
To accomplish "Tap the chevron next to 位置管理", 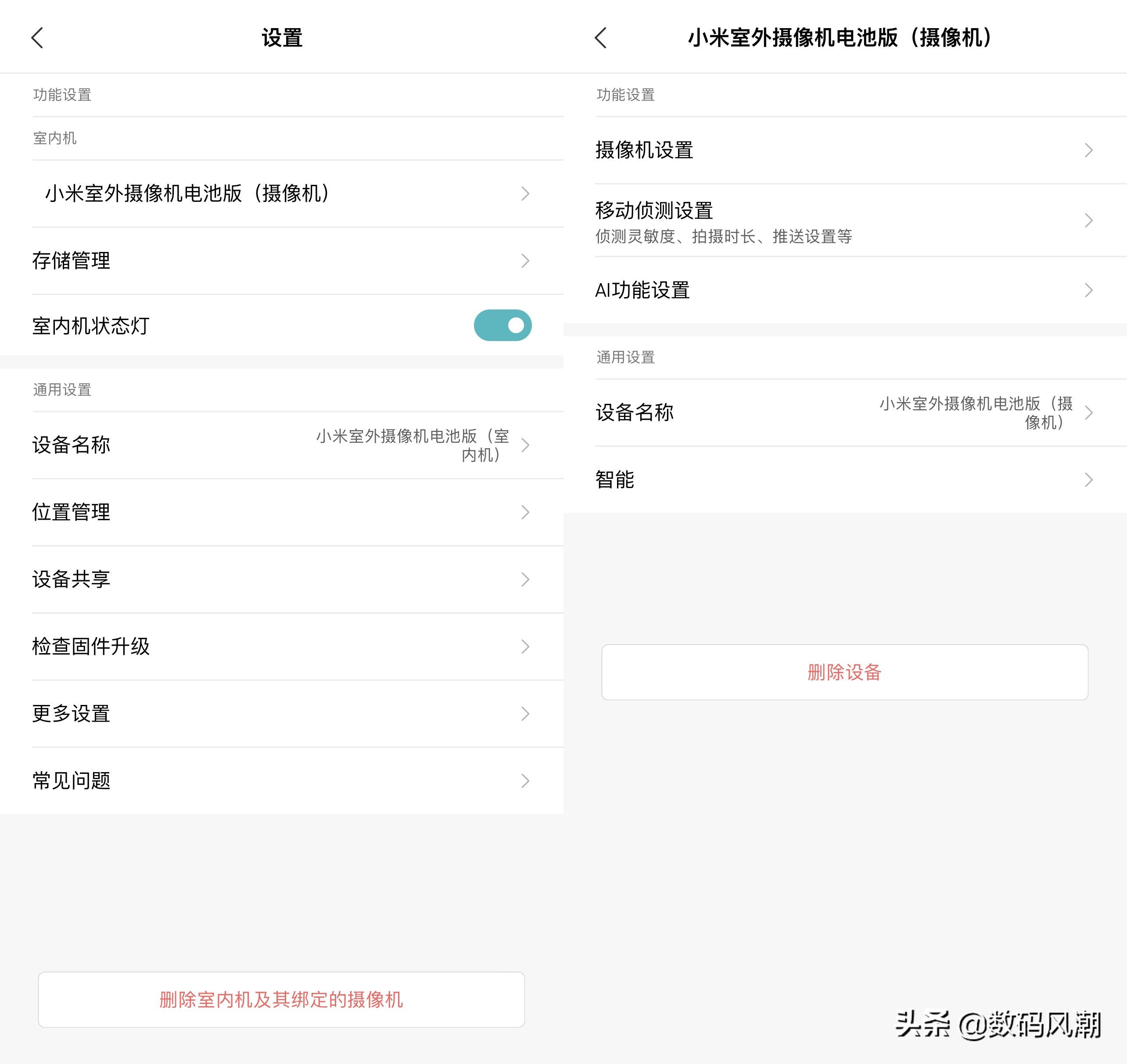I will tap(525, 512).
